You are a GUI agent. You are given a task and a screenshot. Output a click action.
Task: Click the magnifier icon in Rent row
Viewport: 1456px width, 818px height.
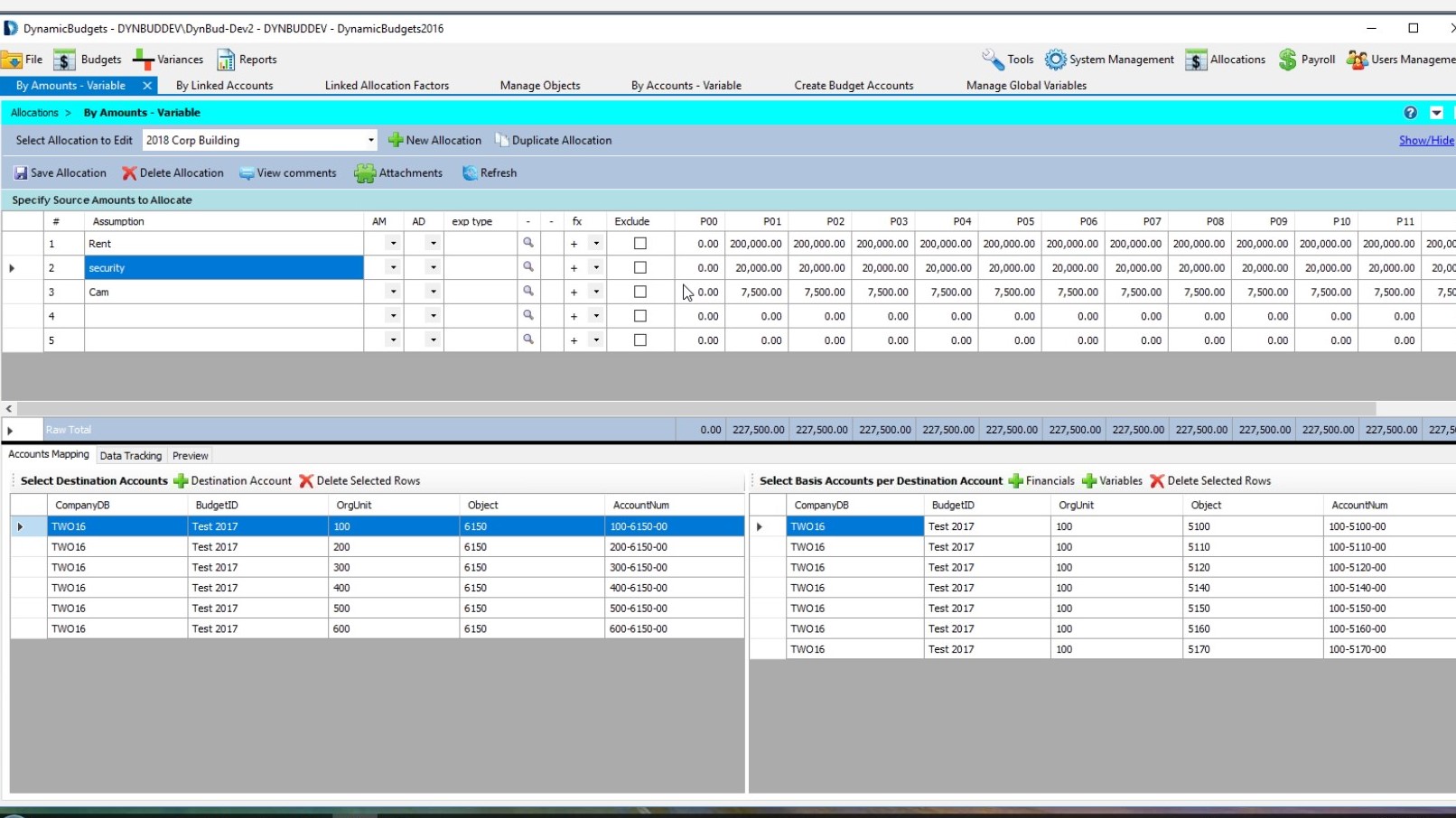[x=528, y=243]
